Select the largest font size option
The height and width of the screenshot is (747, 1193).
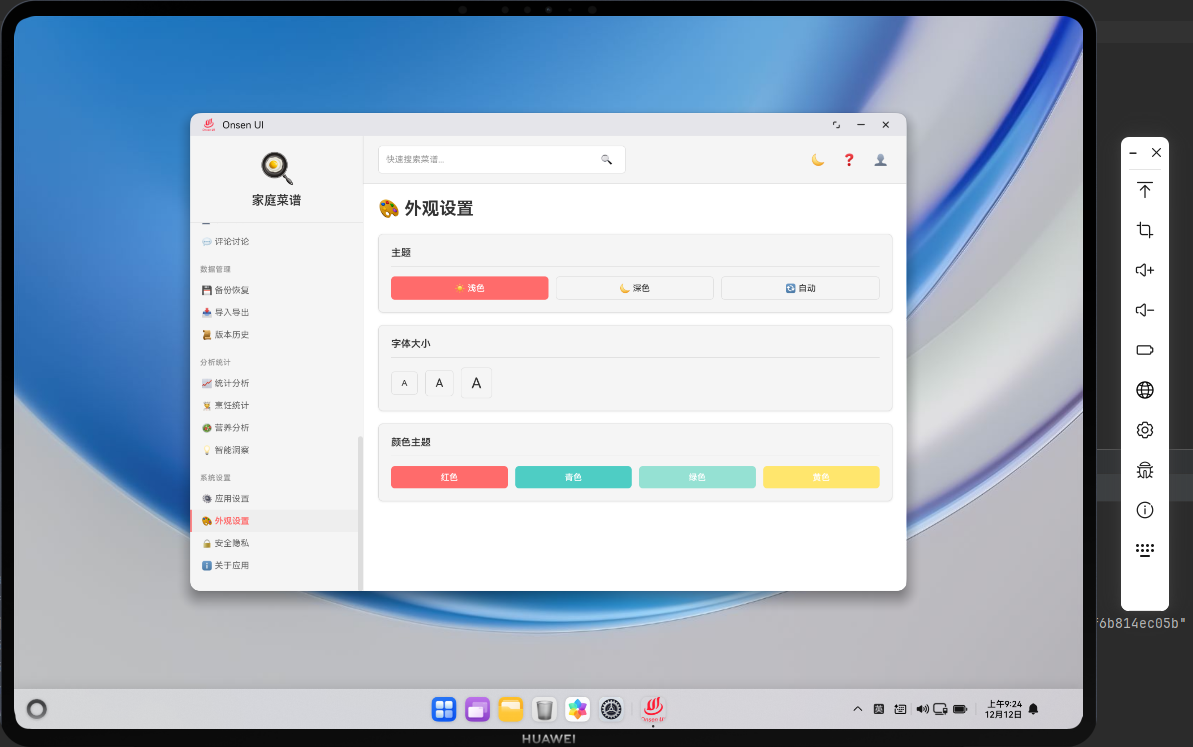point(476,382)
